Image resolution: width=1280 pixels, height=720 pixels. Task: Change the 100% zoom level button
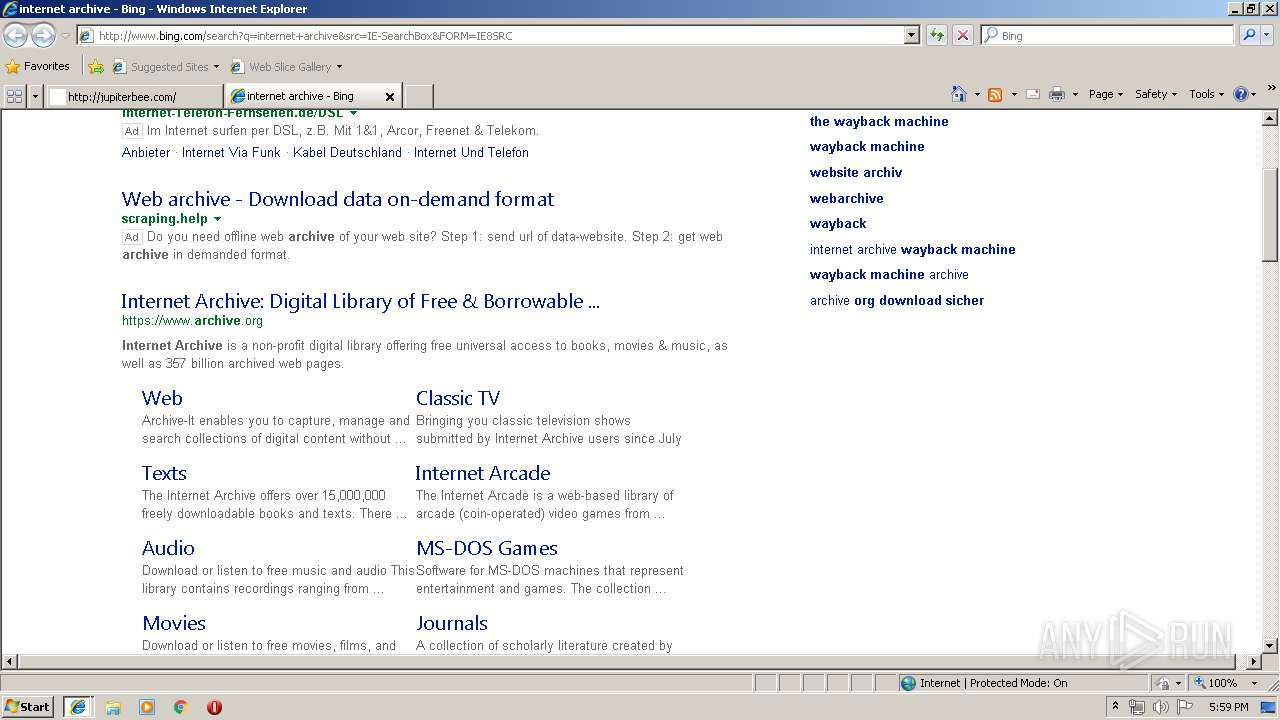[1216, 683]
